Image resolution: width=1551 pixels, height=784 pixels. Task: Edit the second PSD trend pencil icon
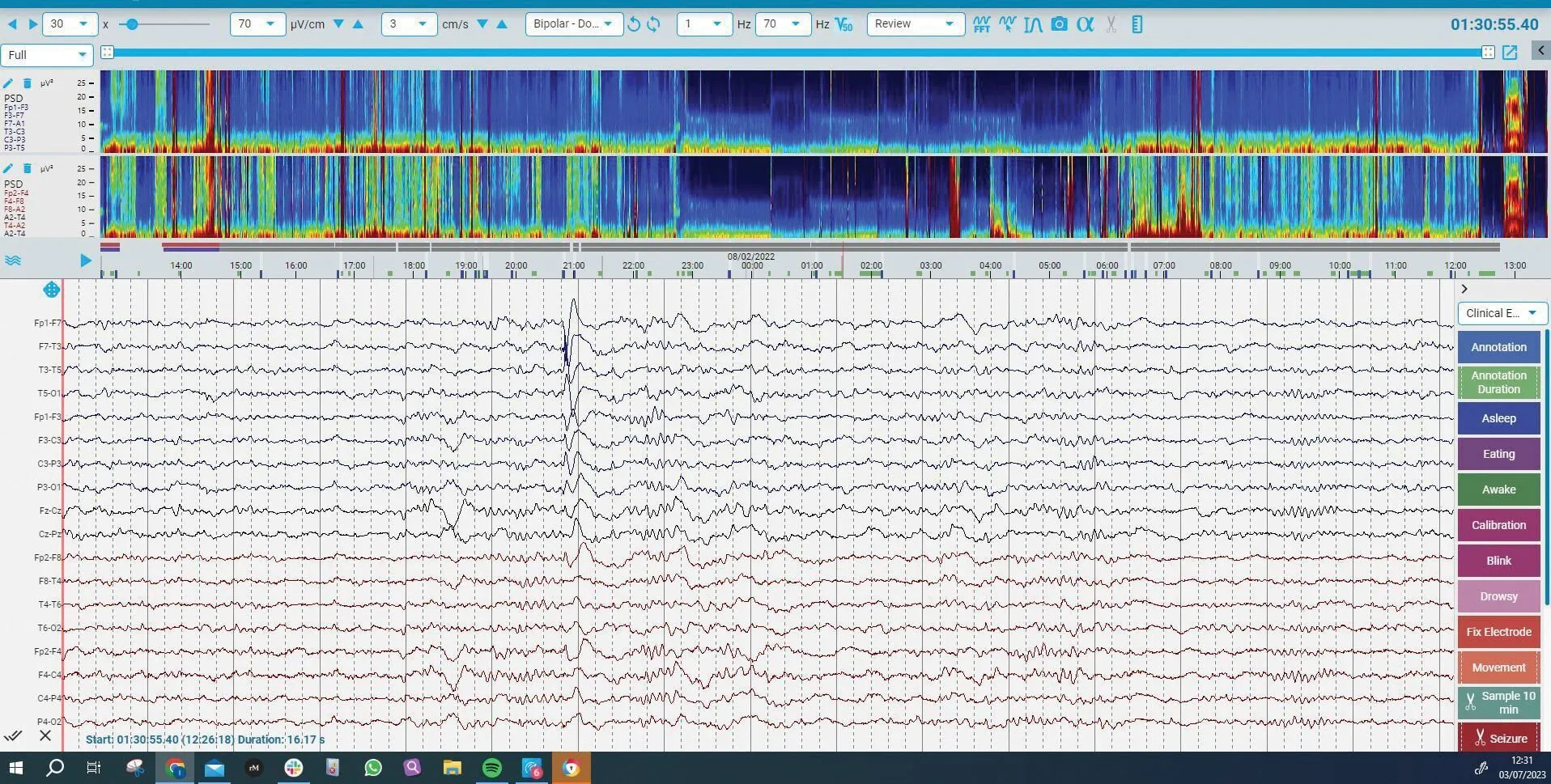(8, 168)
